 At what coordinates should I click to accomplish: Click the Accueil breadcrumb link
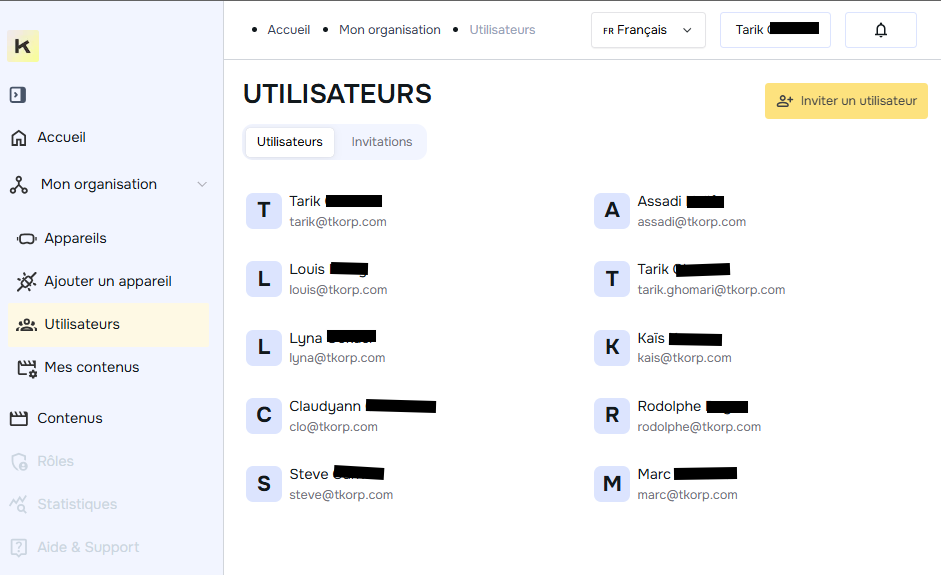coord(288,30)
